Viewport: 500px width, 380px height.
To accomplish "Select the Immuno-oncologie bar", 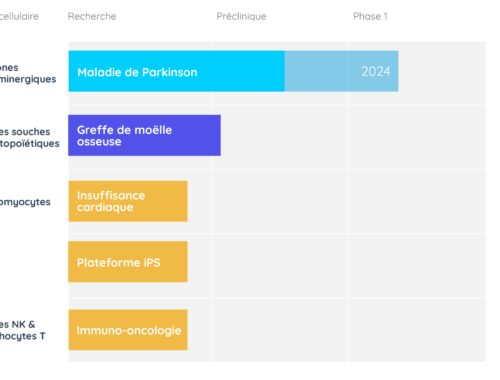I will coord(128,330).
